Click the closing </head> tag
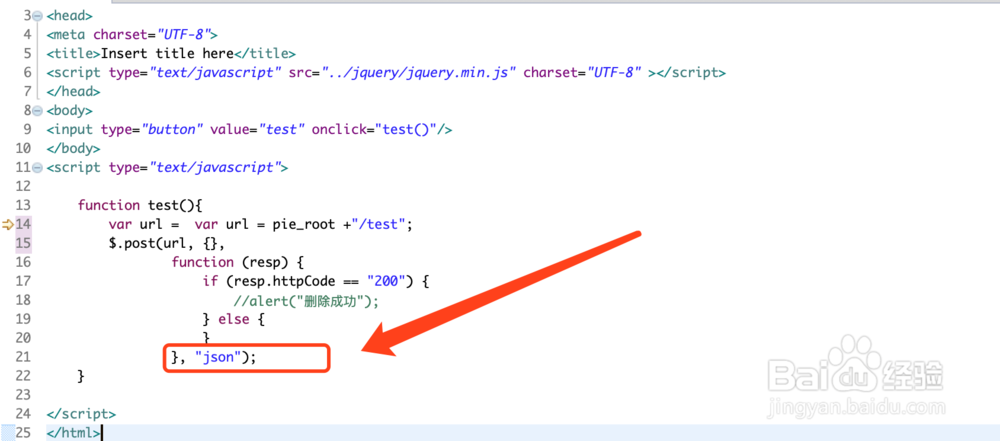Image resolution: width=1000 pixels, height=441 pixels. tap(73, 92)
